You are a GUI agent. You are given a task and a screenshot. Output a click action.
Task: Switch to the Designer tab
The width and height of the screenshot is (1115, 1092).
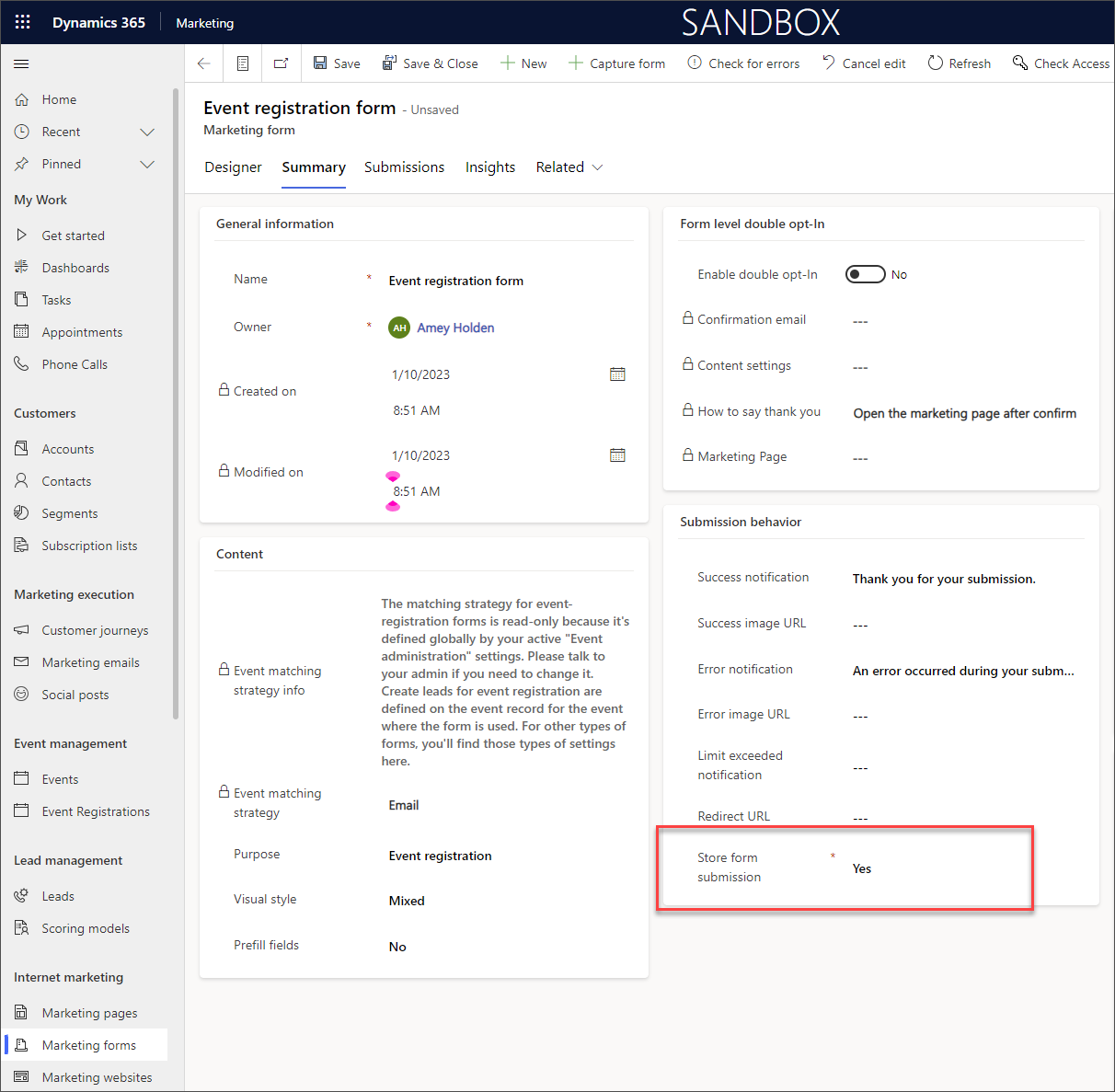(x=233, y=167)
